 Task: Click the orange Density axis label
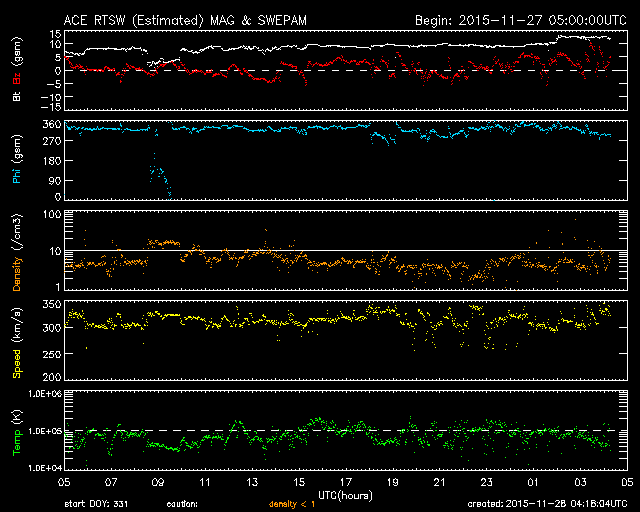tap(16, 253)
